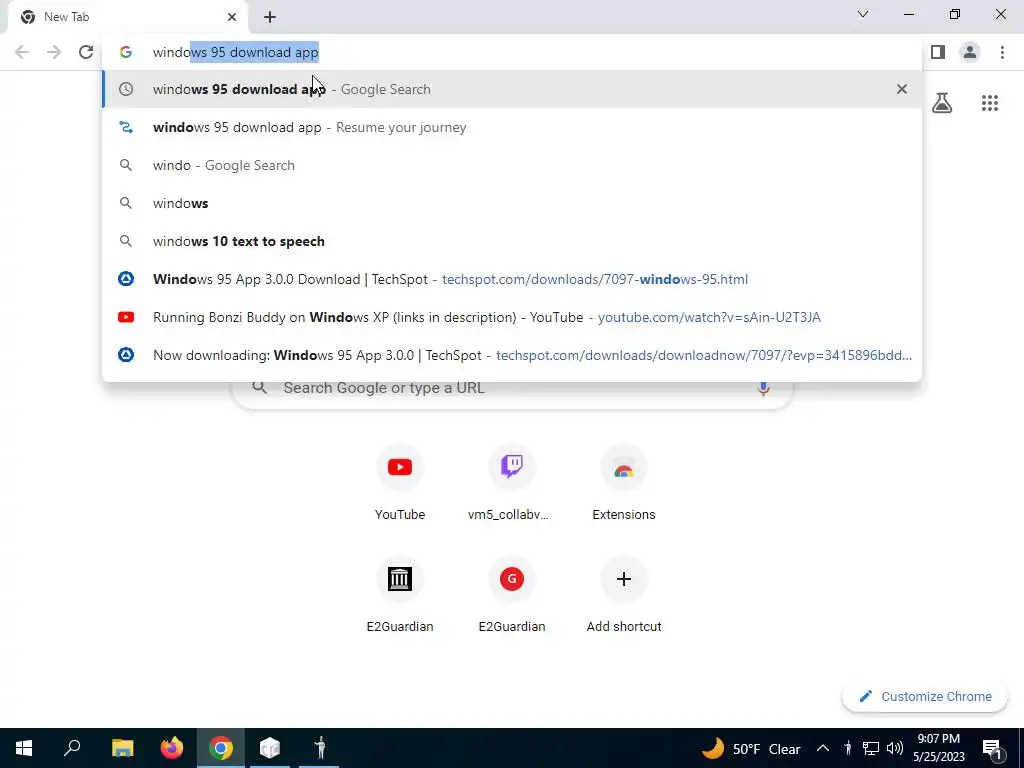Open a new tab with plus button
This screenshot has height=768, width=1024.
tap(270, 17)
